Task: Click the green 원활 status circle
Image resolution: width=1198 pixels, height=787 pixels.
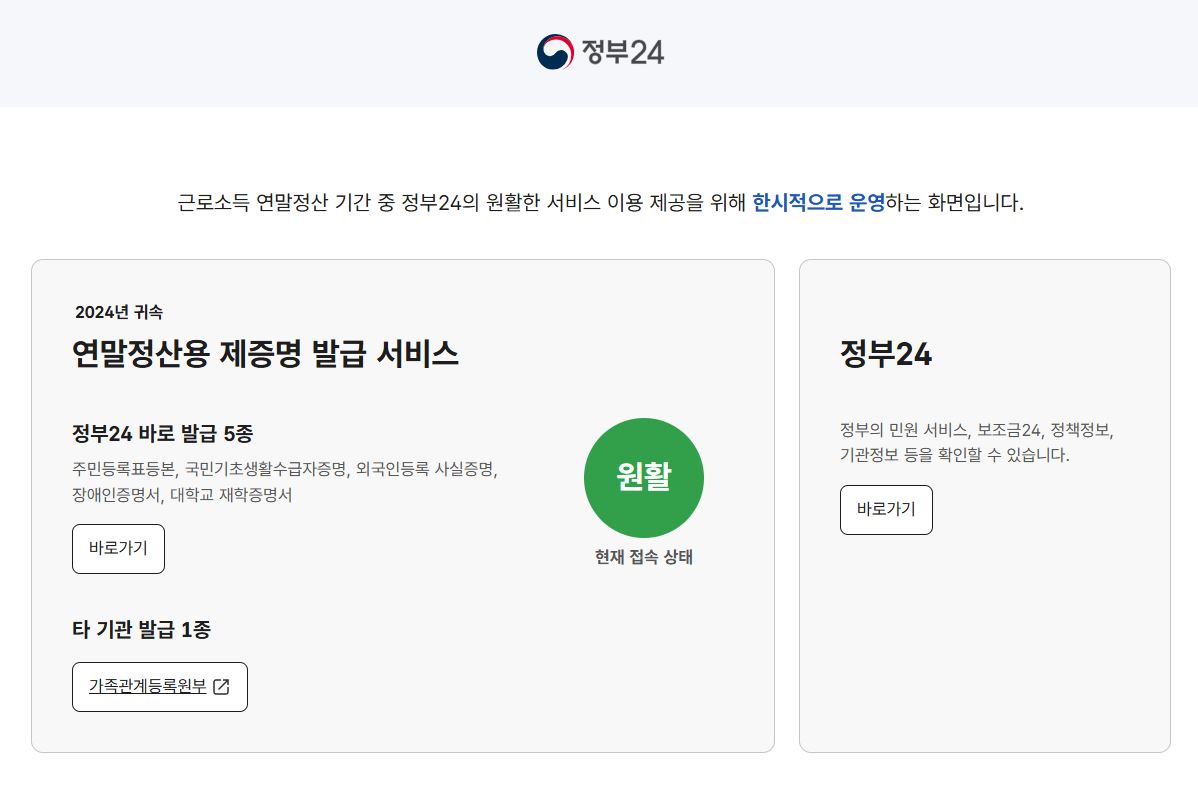Action: click(x=644, y=478)
